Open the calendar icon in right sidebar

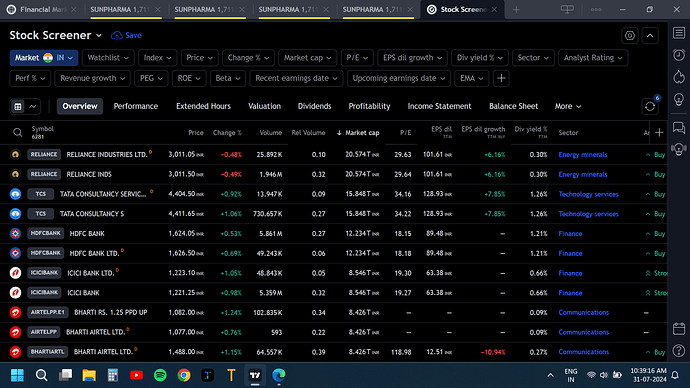679,329
